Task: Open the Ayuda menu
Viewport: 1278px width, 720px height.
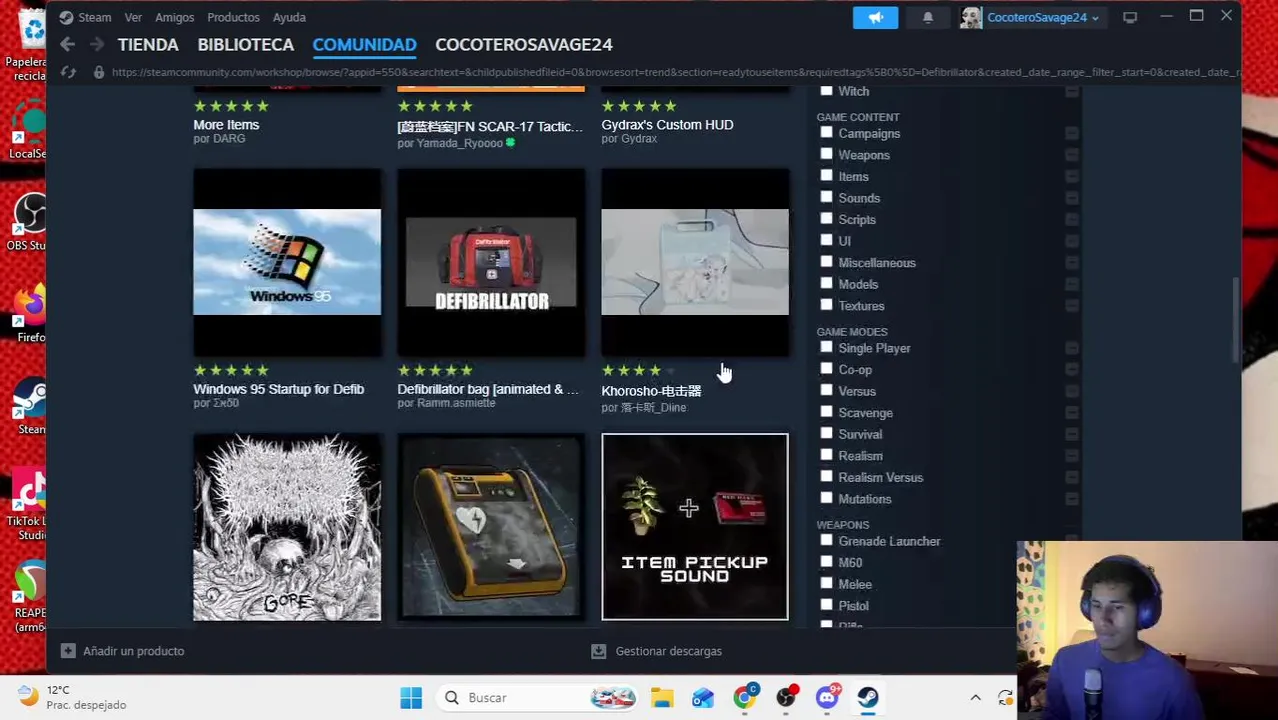Action: pyautogui.click(x=289, y=17)
